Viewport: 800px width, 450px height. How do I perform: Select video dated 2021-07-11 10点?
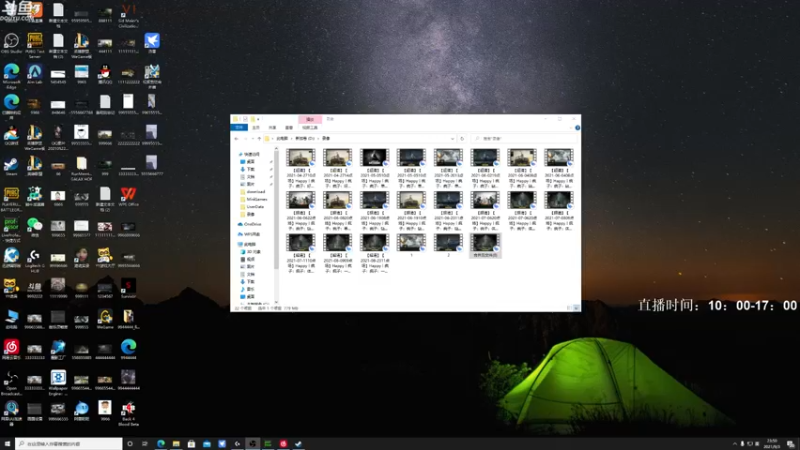click(301, 254)
